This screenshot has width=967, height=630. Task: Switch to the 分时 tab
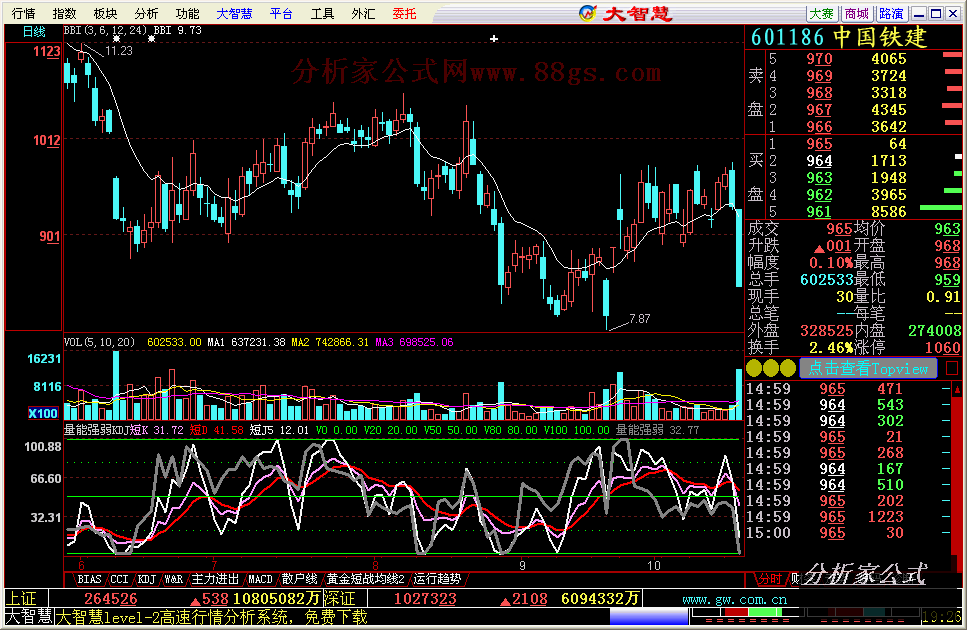click(770, 579)
